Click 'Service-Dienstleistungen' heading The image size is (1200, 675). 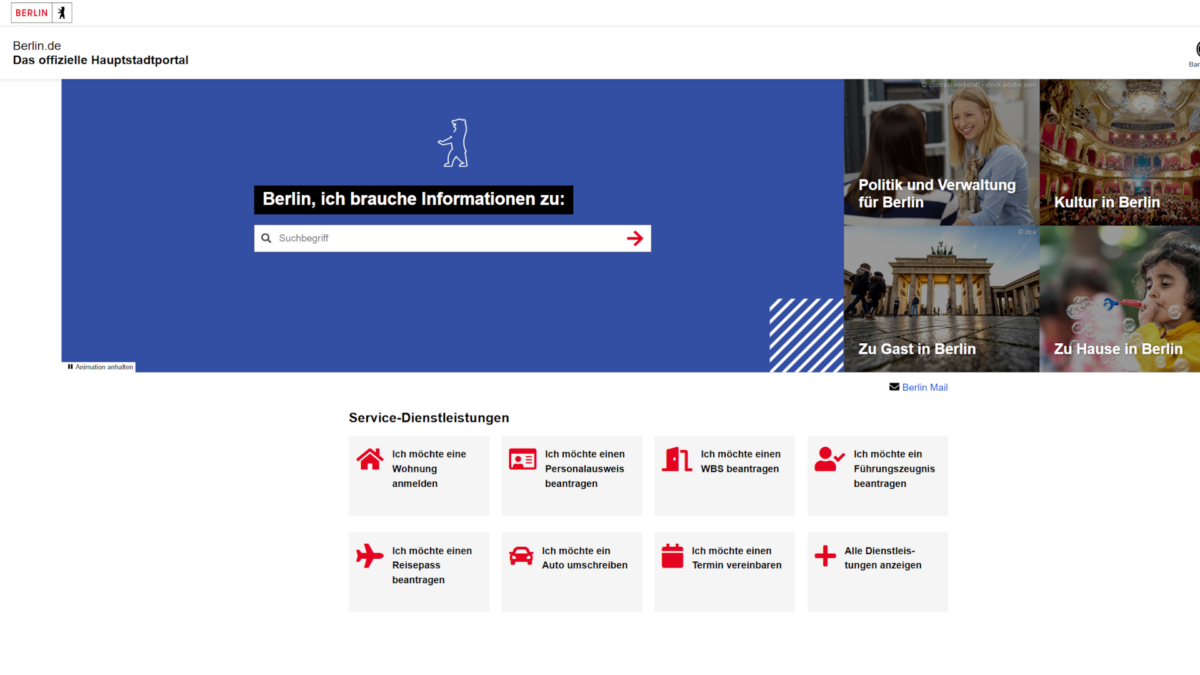pyautogui.click(x=429, y=418)
